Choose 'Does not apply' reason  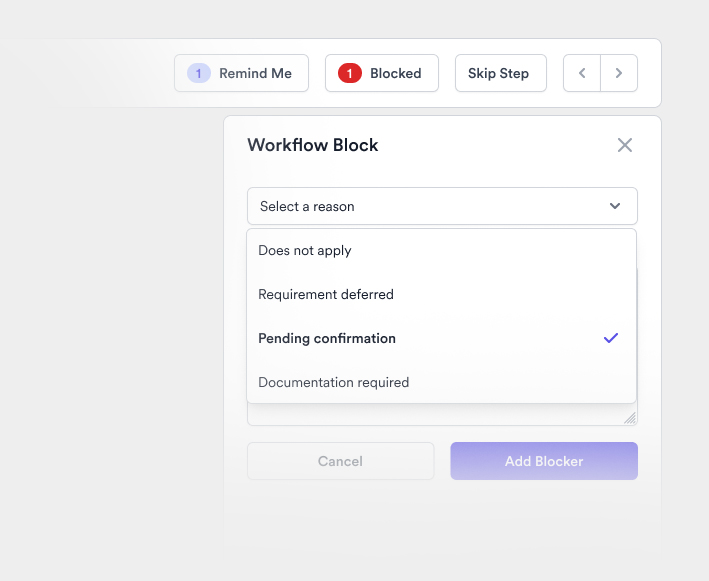point(305,250)
